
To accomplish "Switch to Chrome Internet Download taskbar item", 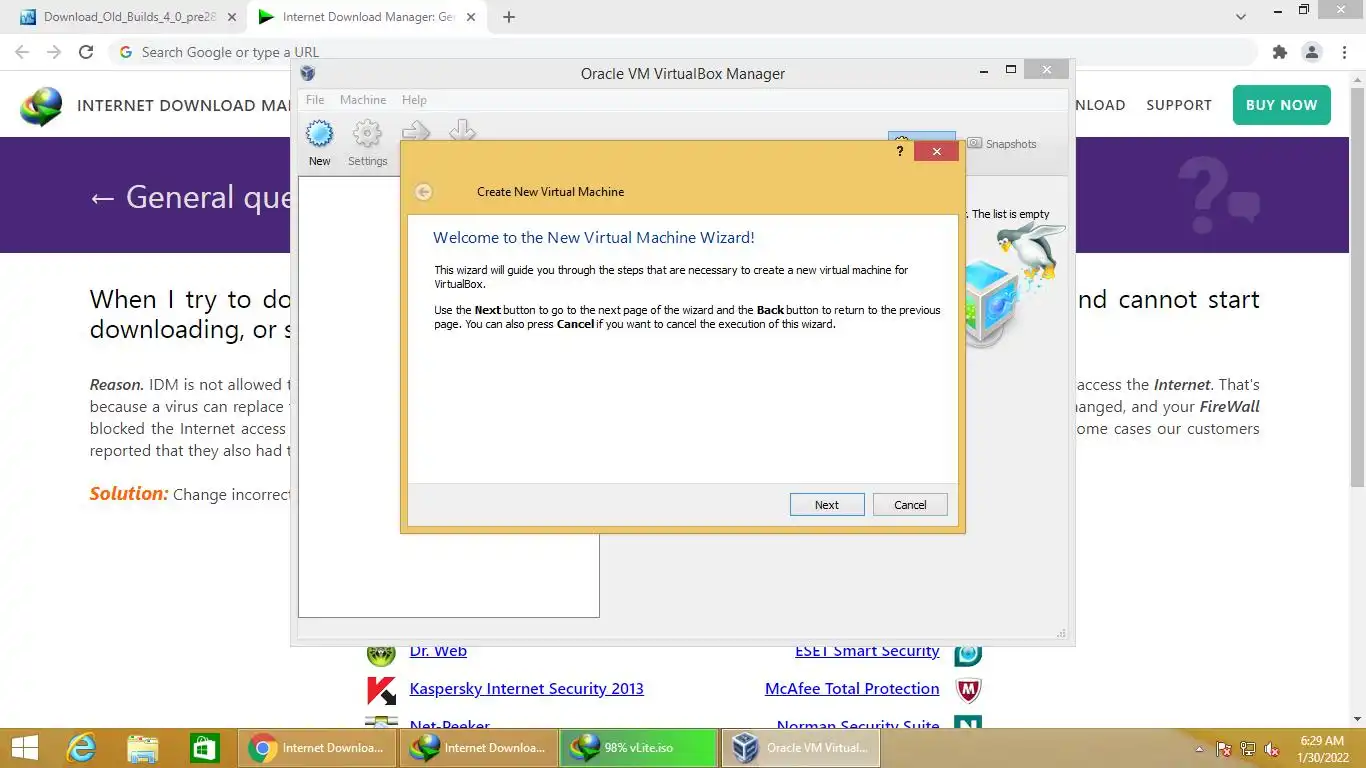I will [x=317, y=748].
